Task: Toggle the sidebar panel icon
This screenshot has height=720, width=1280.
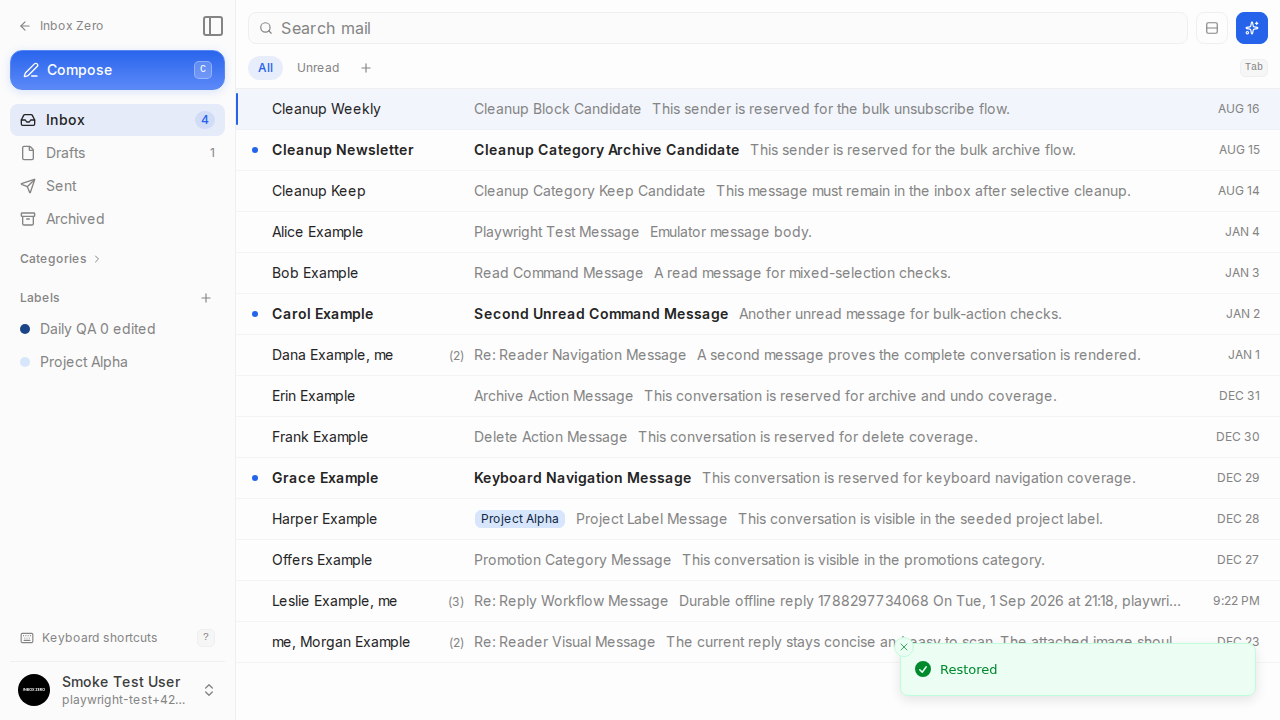Action: 212,26
